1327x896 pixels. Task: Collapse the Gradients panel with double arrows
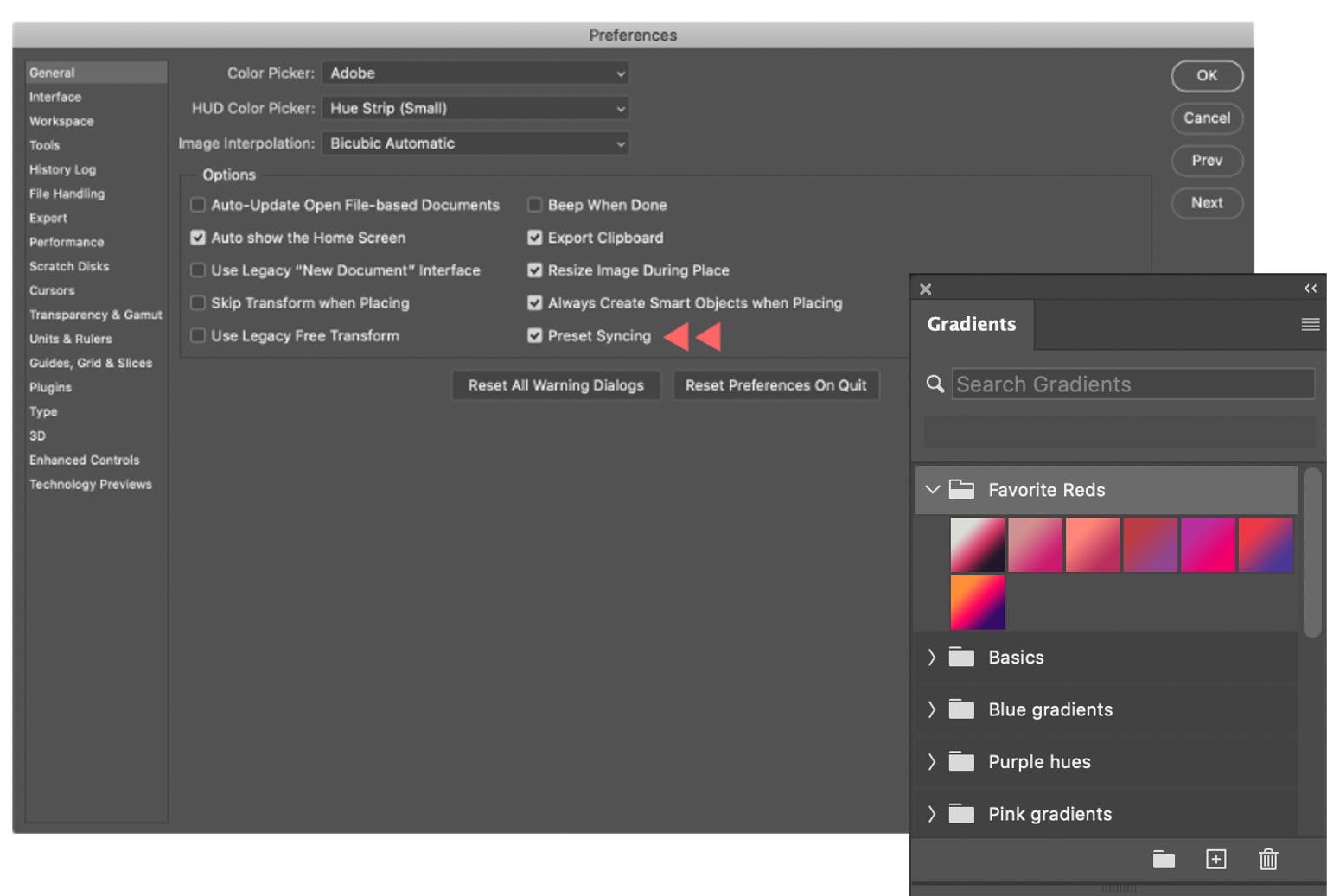(x=1310, y=289)
